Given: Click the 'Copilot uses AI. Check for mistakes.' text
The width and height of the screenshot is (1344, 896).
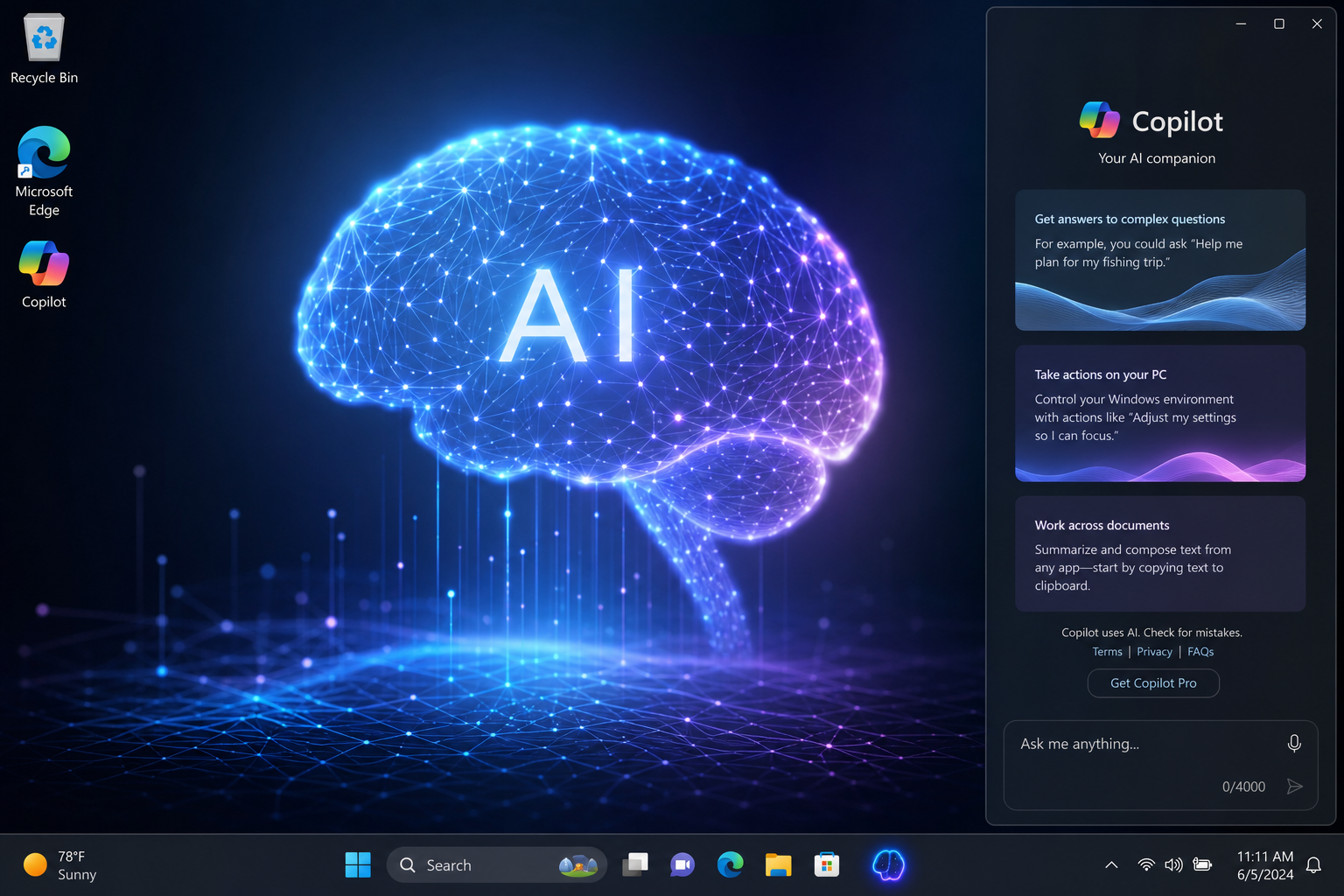Looking at the screenshot, I should (x=1151, y=633).
